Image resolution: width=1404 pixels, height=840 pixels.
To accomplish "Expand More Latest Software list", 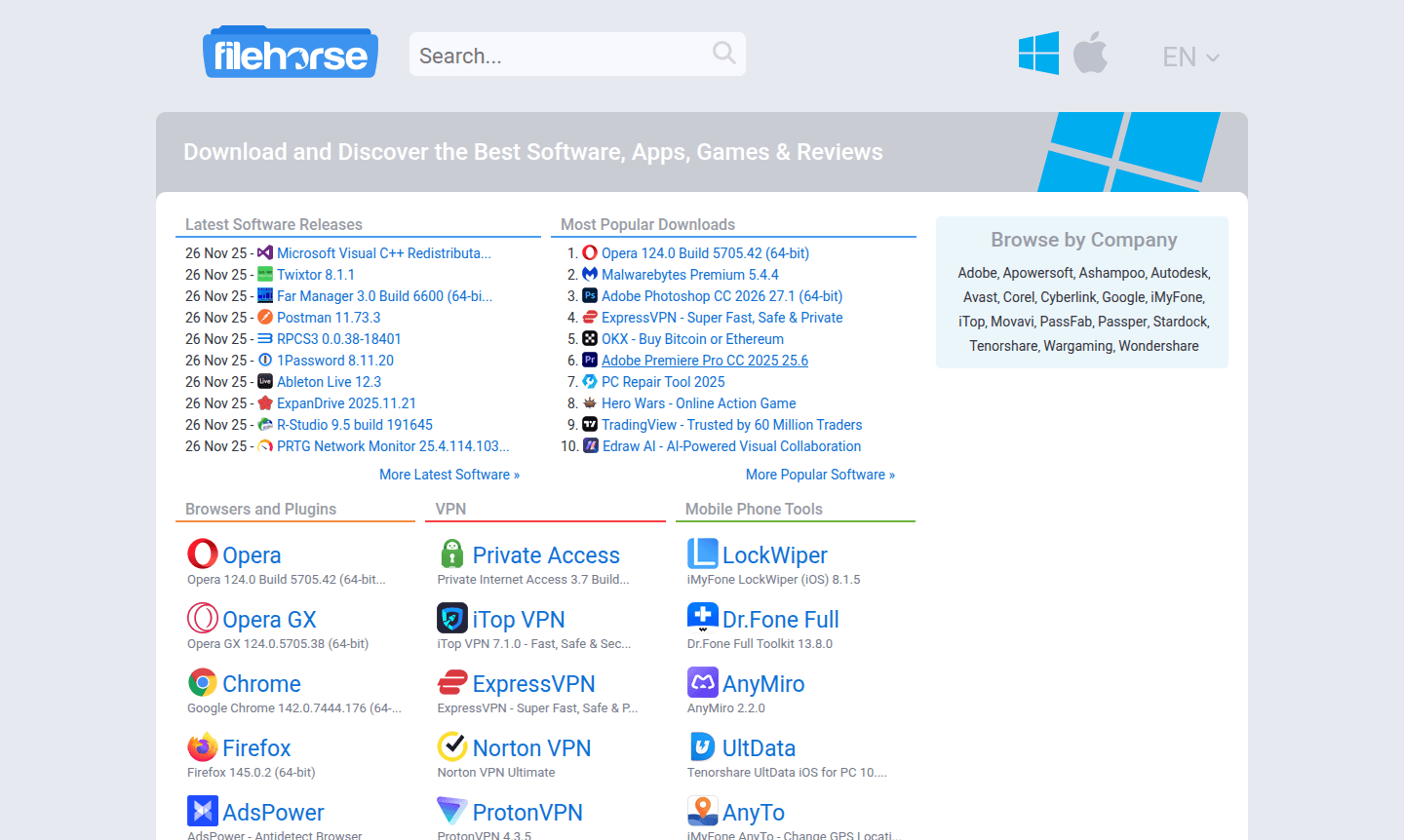I will 449,474.
